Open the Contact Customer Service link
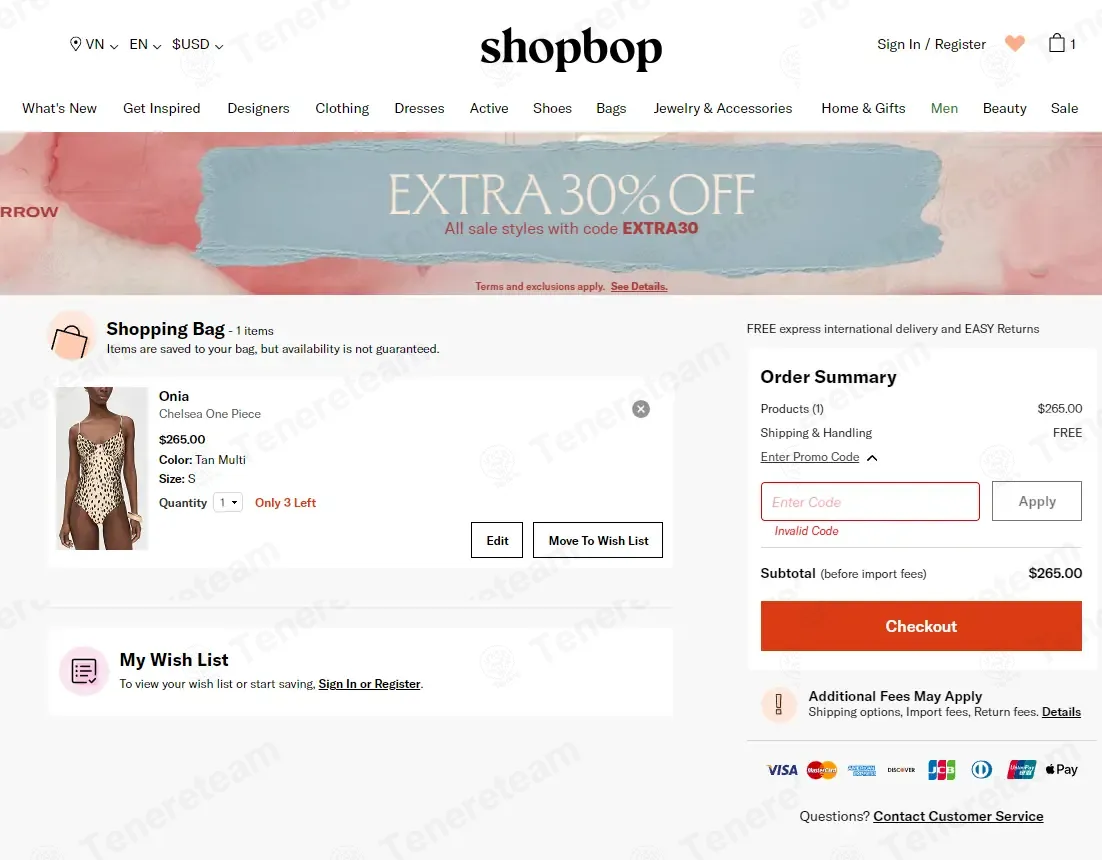Image resolution: width=1102 pixels, height=860 pixels. (x=958, y=816)
